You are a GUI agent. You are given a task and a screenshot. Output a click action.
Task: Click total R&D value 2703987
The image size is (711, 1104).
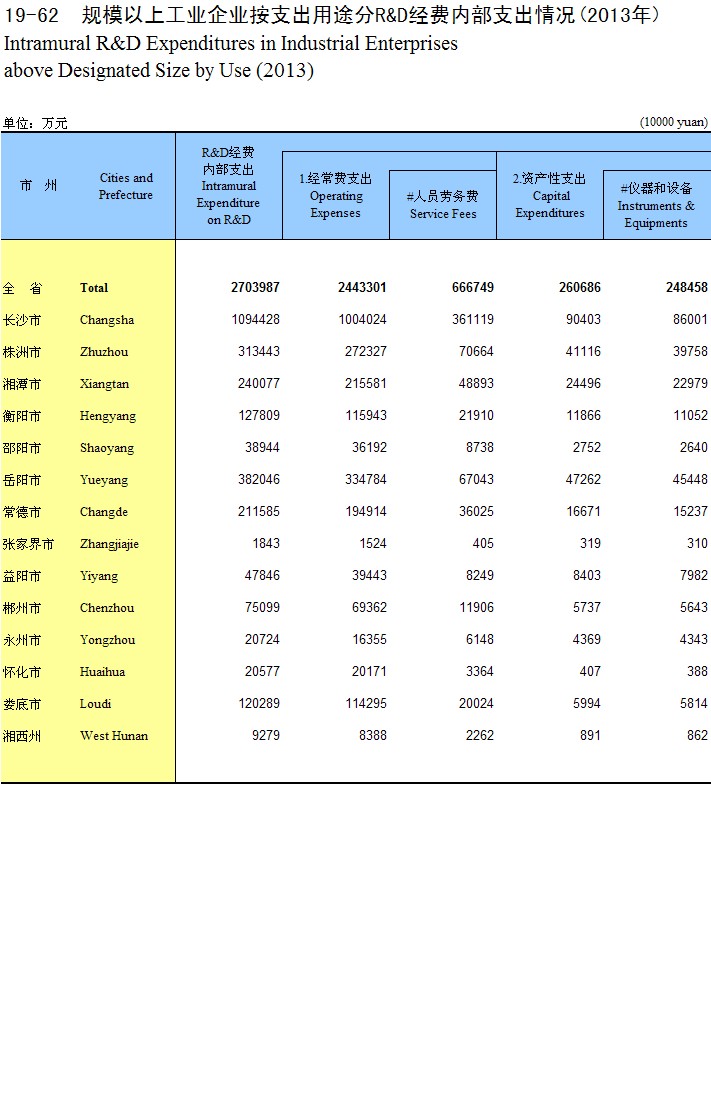(x=255, y=287)
